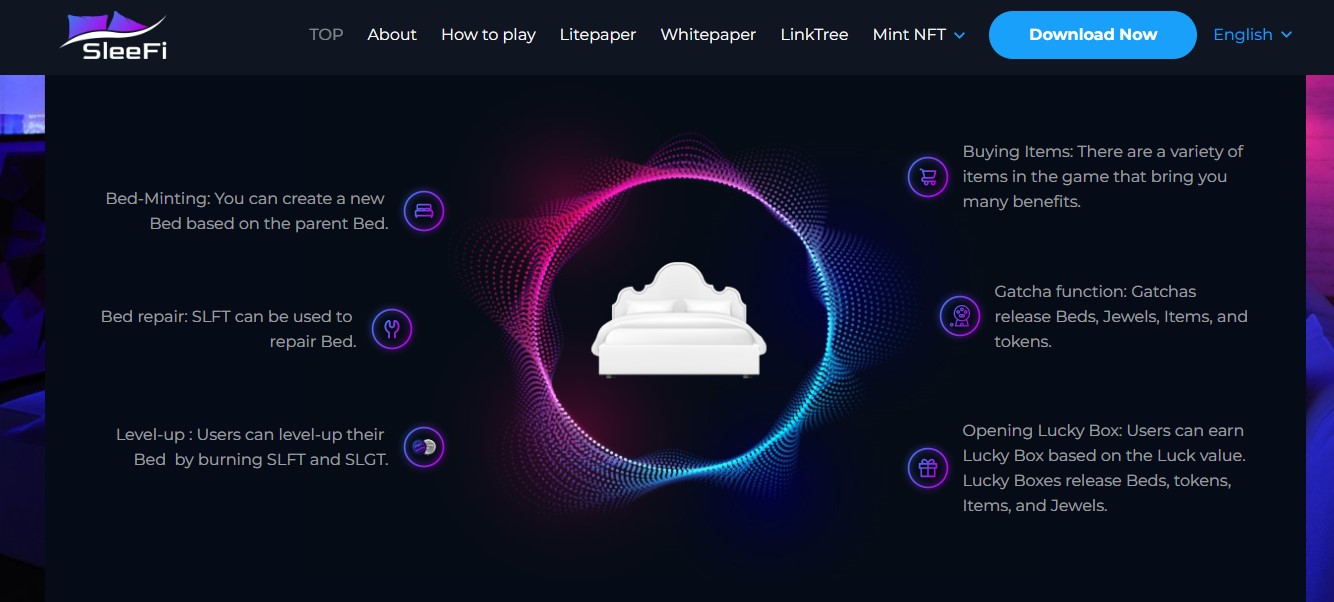Go to the TOP nav item
This screenshot has width=1334, height=602.
pos(326,35)
